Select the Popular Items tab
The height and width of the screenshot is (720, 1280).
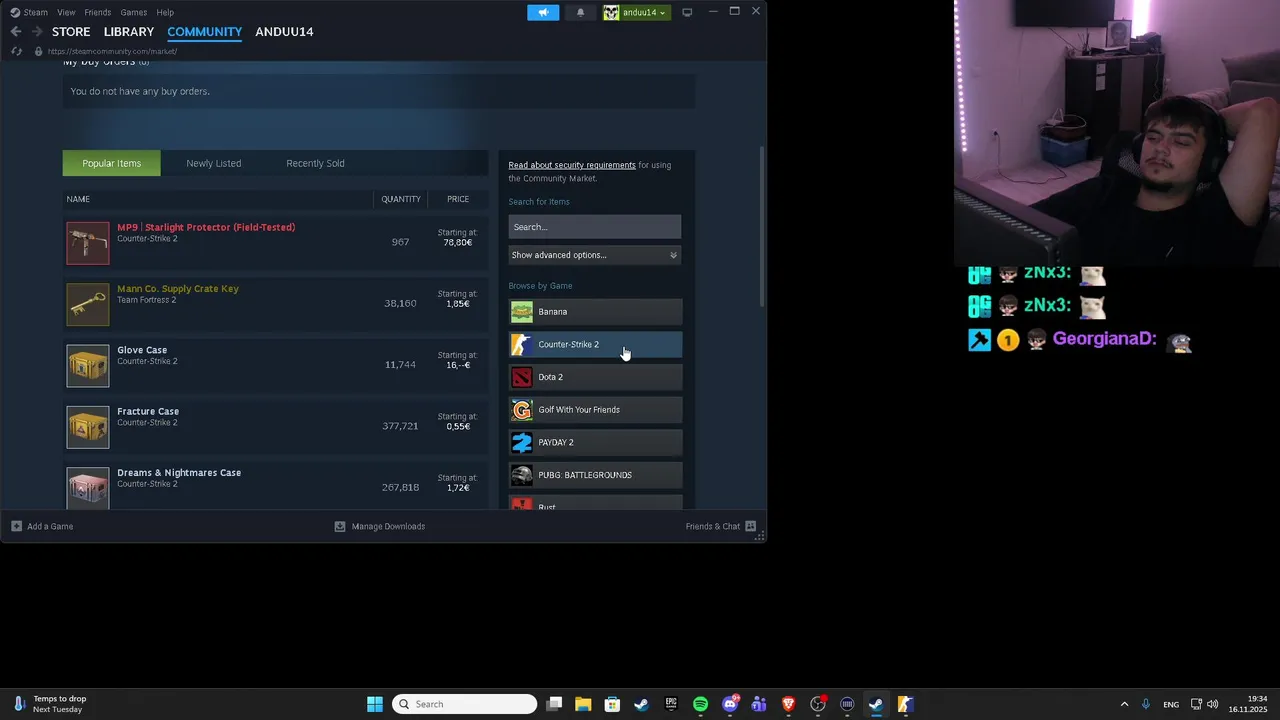111,163
